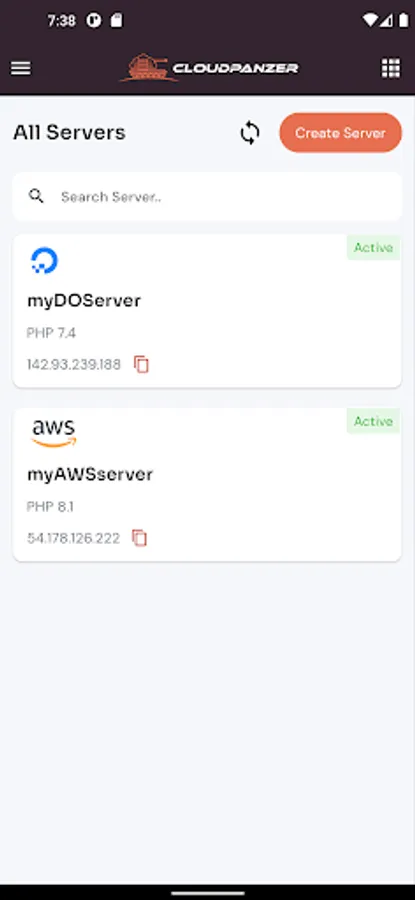Tap the DigitalOcean provider logo

(x=44, y=261)
